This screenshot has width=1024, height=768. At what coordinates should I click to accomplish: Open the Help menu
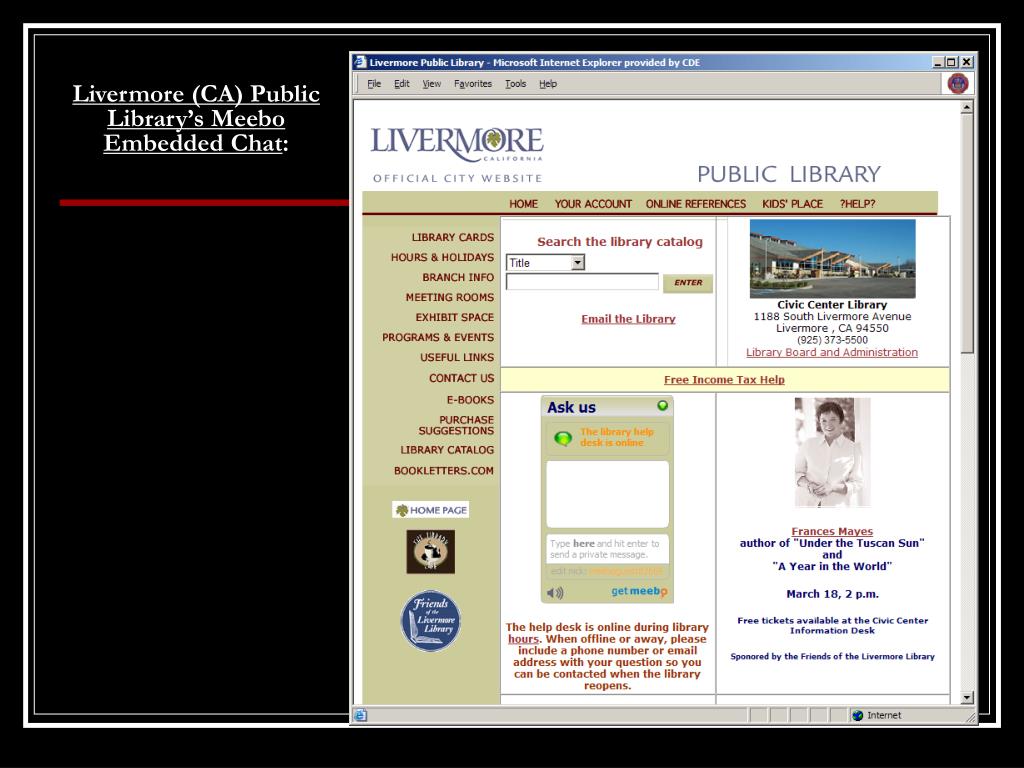coord(548,84)
